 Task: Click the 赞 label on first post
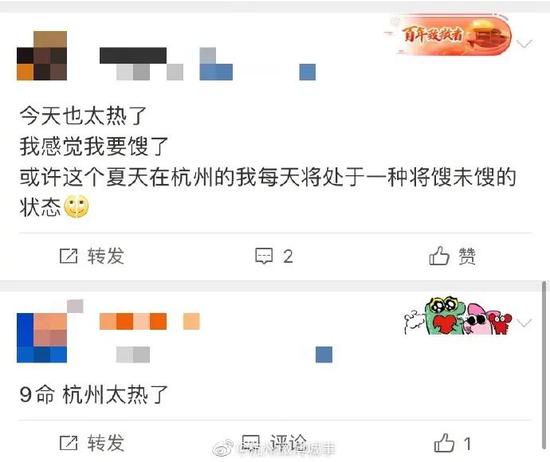coord(467,256)
